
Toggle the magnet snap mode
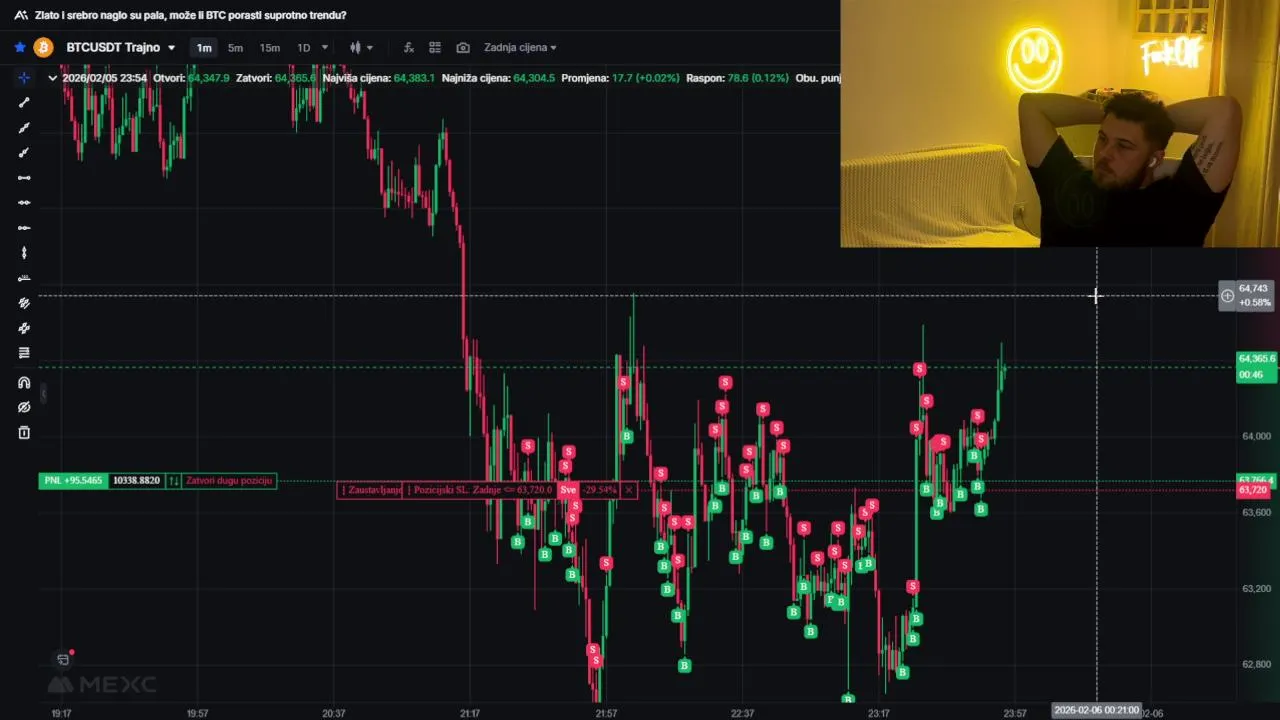(x=24, y=383)
